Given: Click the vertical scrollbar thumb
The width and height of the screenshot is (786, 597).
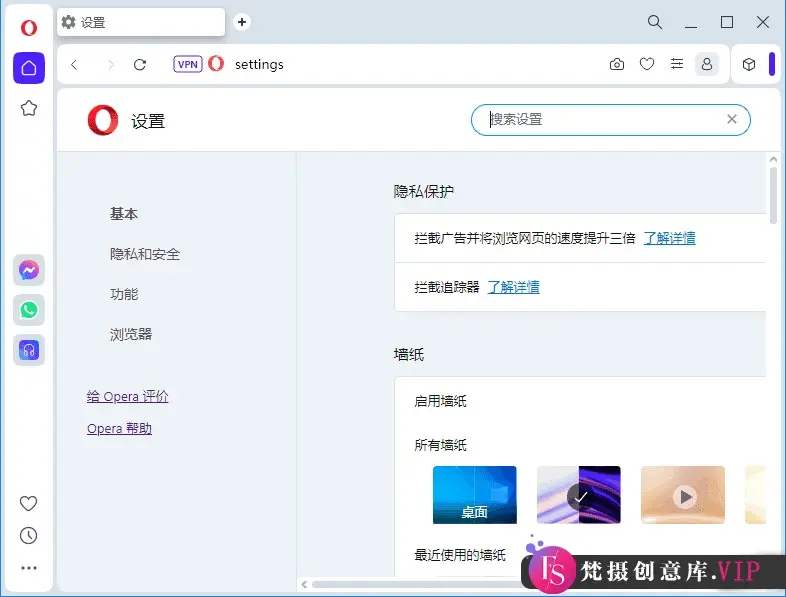Looking at the screenshot, I should pyautogui.click(x=773, y=195).
